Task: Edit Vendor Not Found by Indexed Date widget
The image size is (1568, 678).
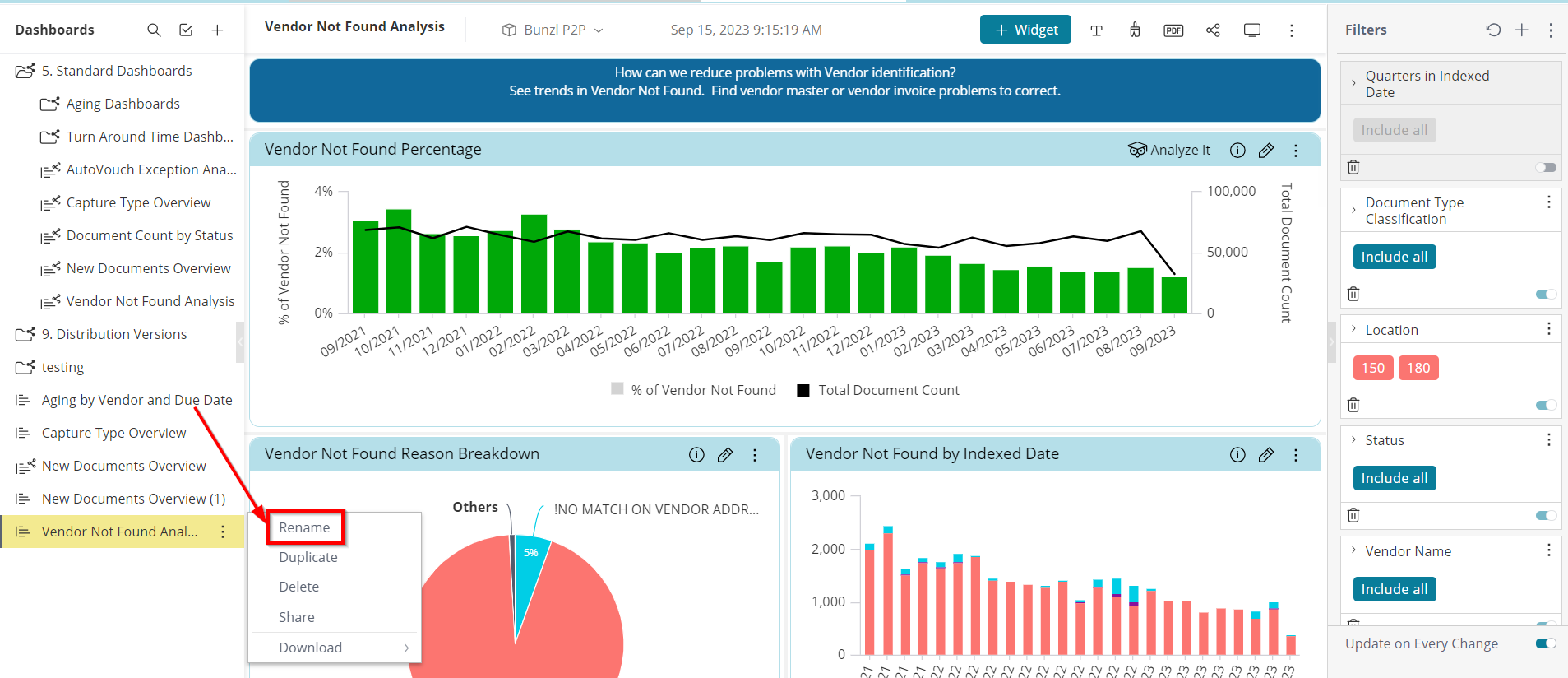Action: [1266, 454]
